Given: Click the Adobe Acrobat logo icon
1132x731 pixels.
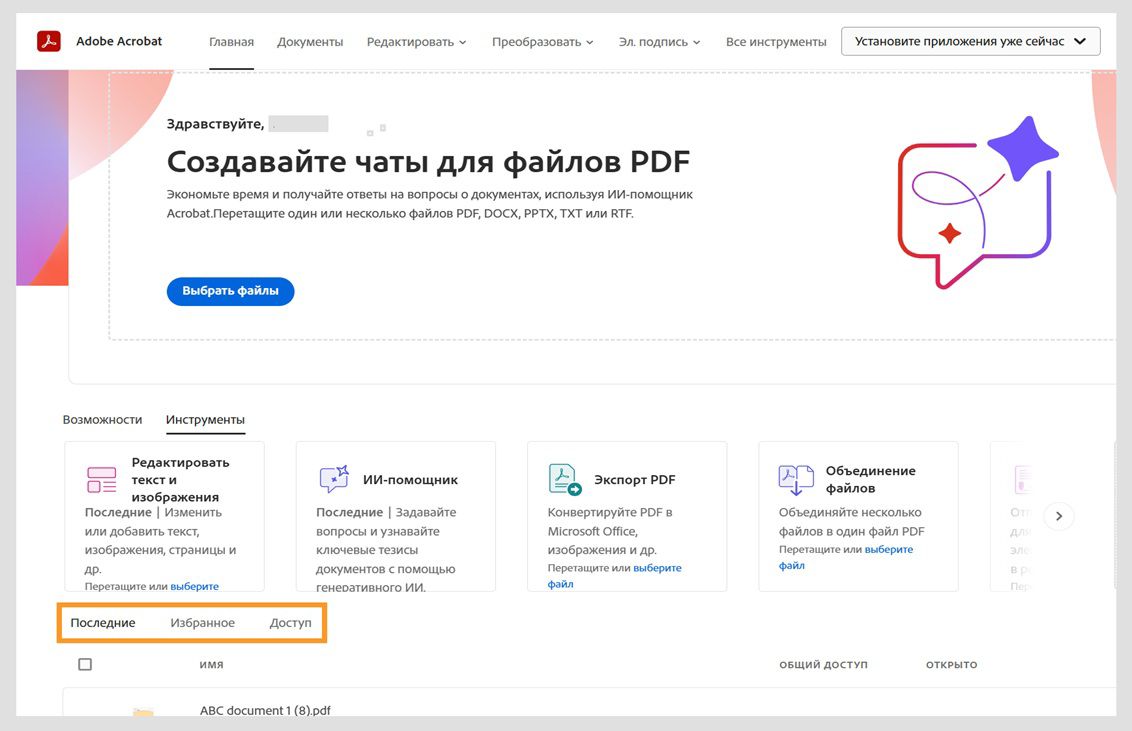Looking at the screenshot, I should [x=48, y=40].
